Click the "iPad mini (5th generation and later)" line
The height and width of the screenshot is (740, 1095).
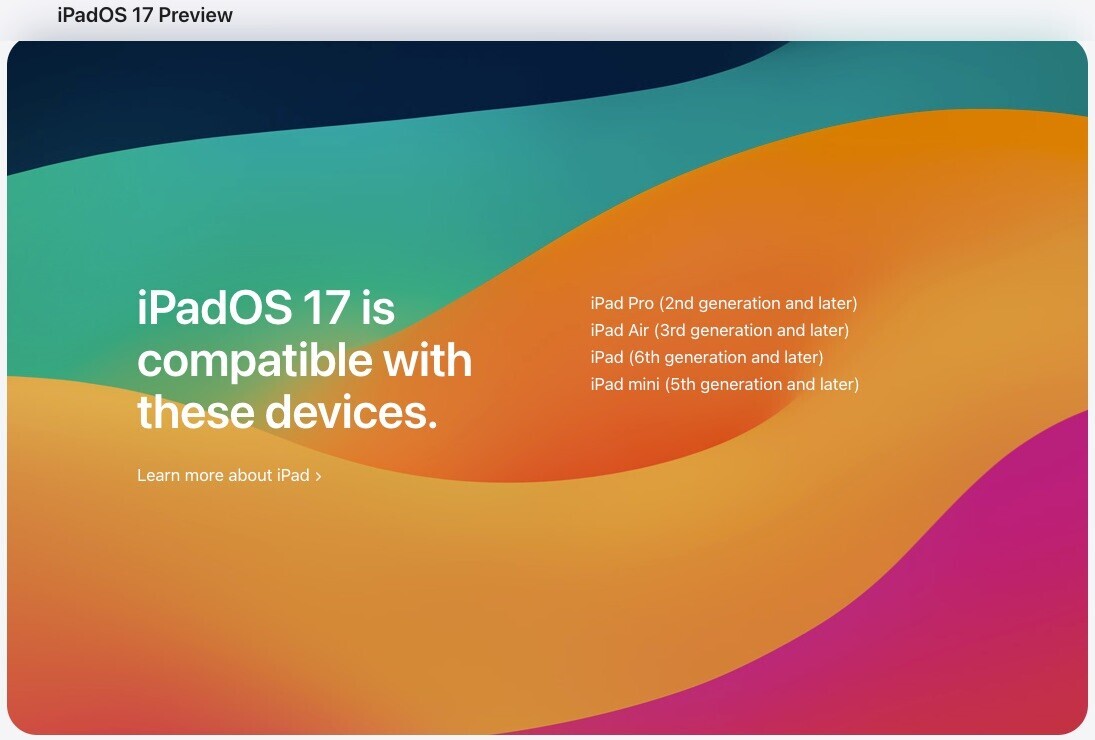click(724, 384)
